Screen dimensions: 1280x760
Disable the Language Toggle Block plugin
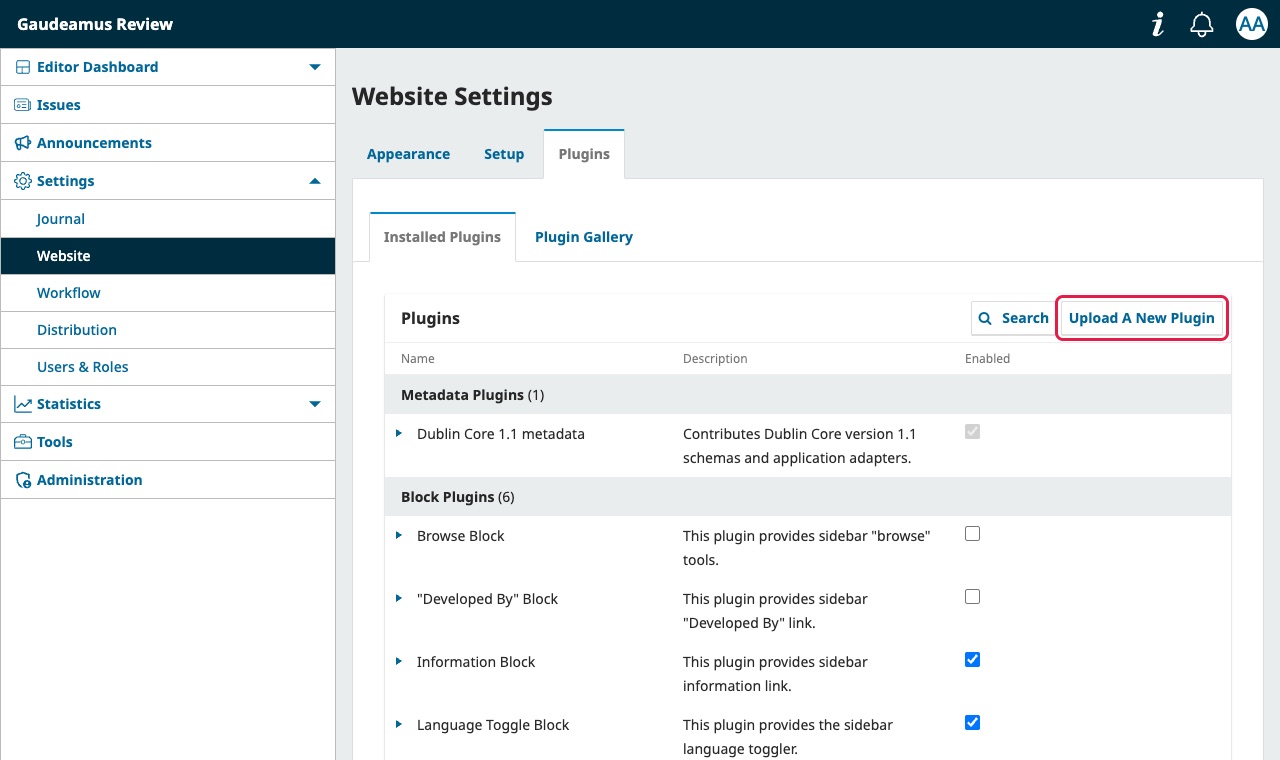[972, 723]
